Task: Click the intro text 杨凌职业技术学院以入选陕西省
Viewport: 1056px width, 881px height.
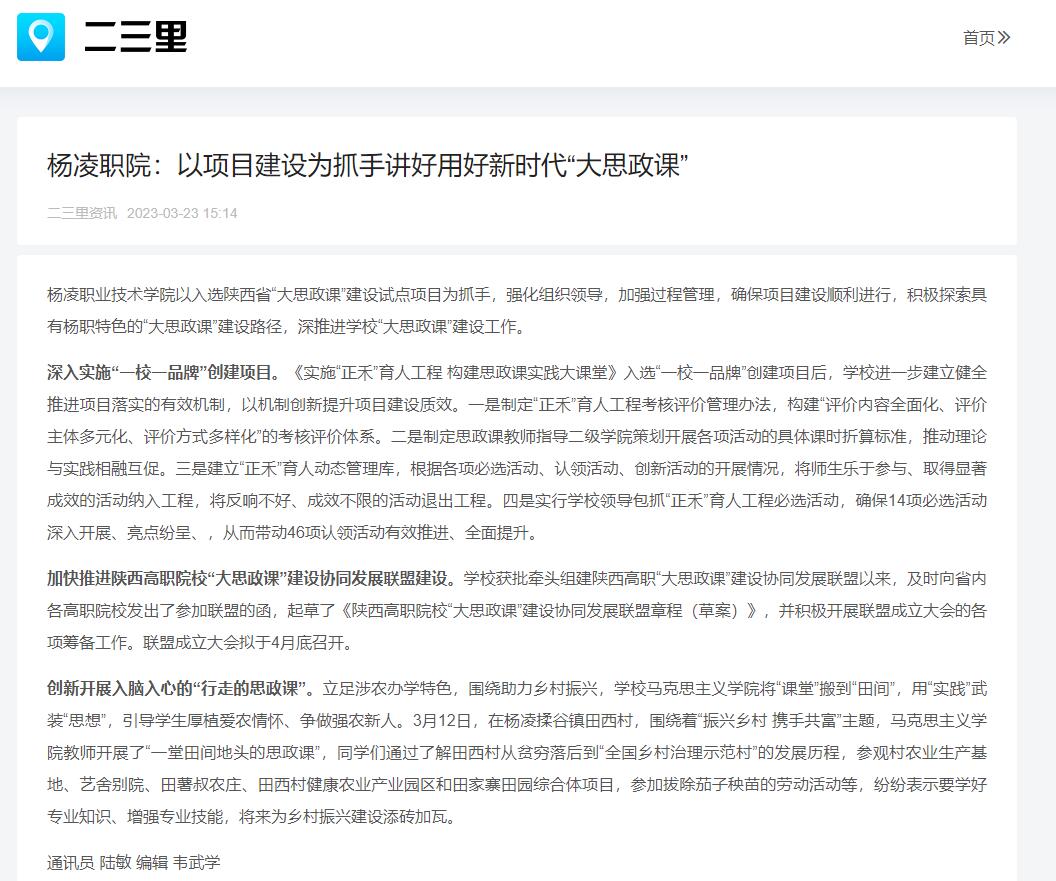Action: pos(160,294)
